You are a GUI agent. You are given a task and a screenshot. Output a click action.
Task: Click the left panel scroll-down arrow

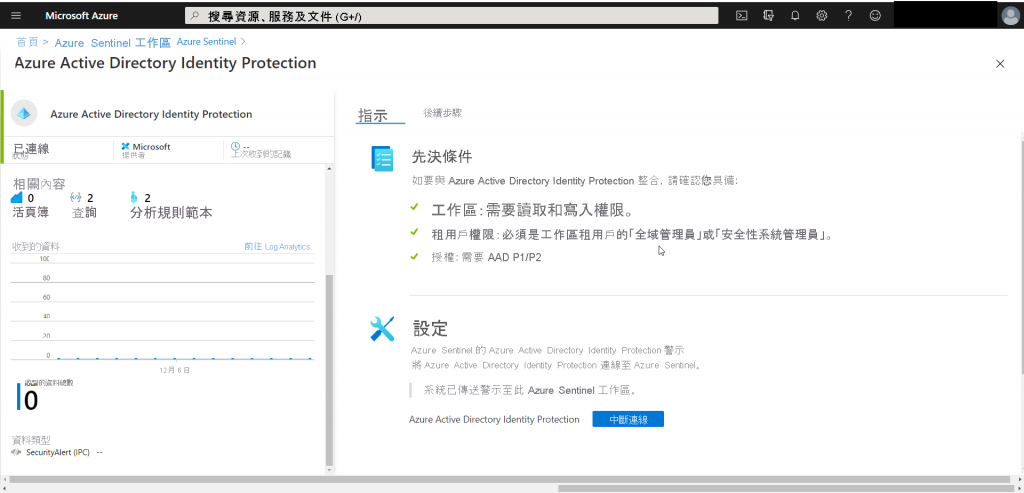pos(329,469)
